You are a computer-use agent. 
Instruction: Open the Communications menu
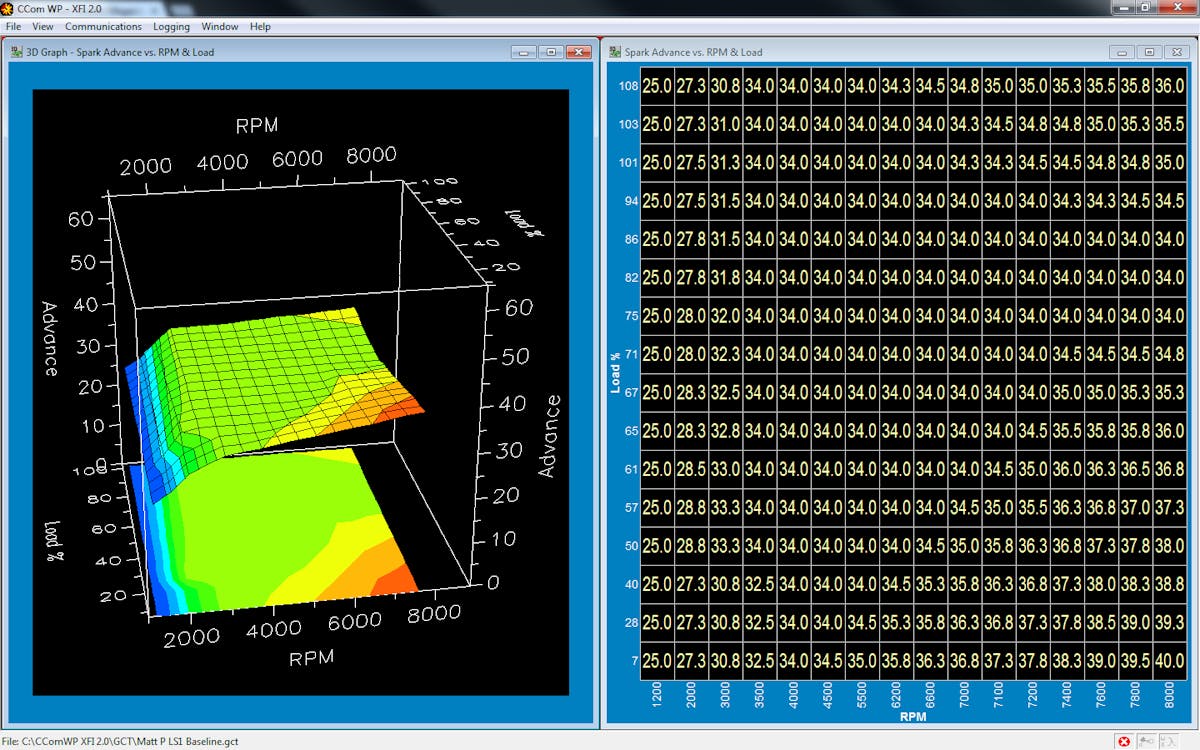pos(103,26)
